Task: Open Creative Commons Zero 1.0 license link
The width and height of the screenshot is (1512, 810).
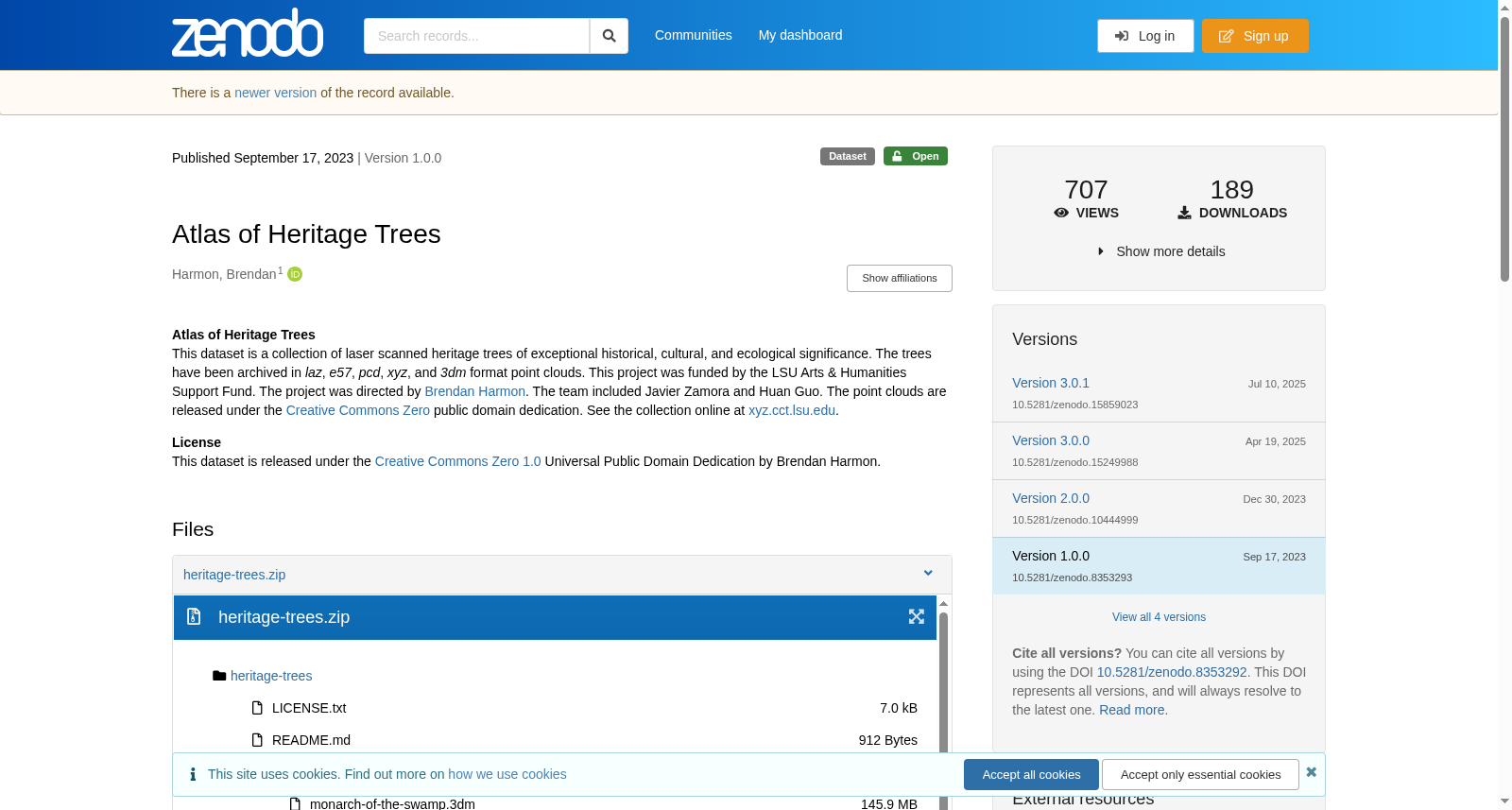Action: point(458,461)
